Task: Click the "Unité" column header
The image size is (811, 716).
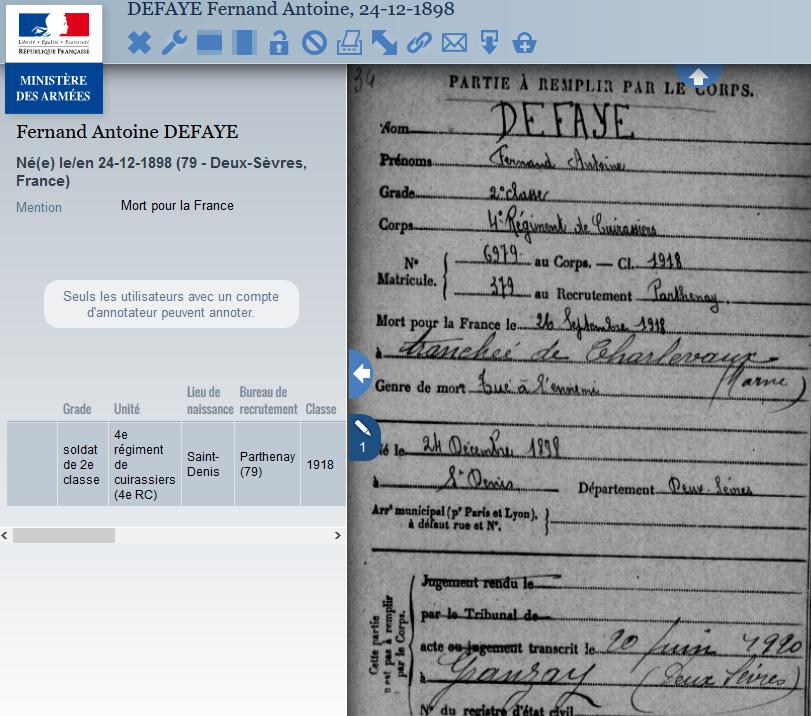Action: tap(127, 409)
